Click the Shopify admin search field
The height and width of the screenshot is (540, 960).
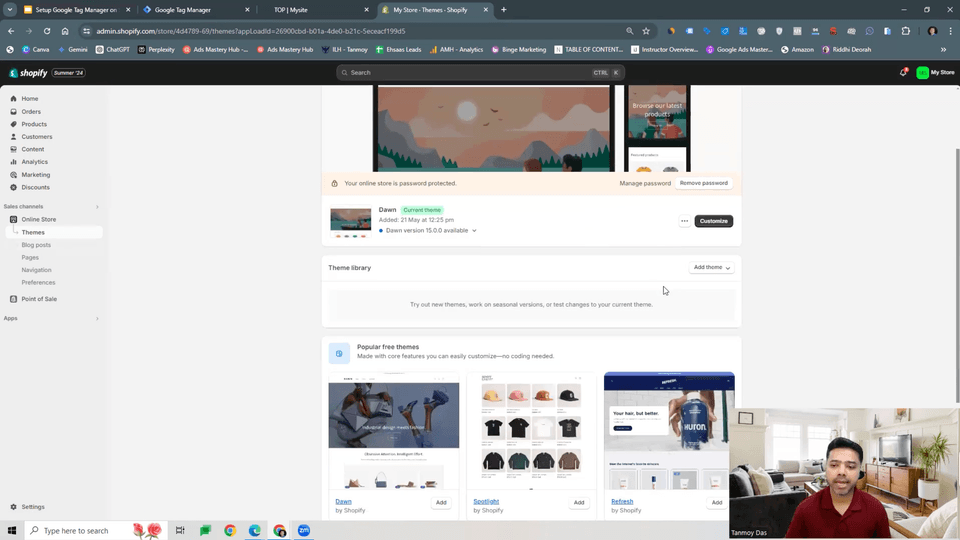480,72
